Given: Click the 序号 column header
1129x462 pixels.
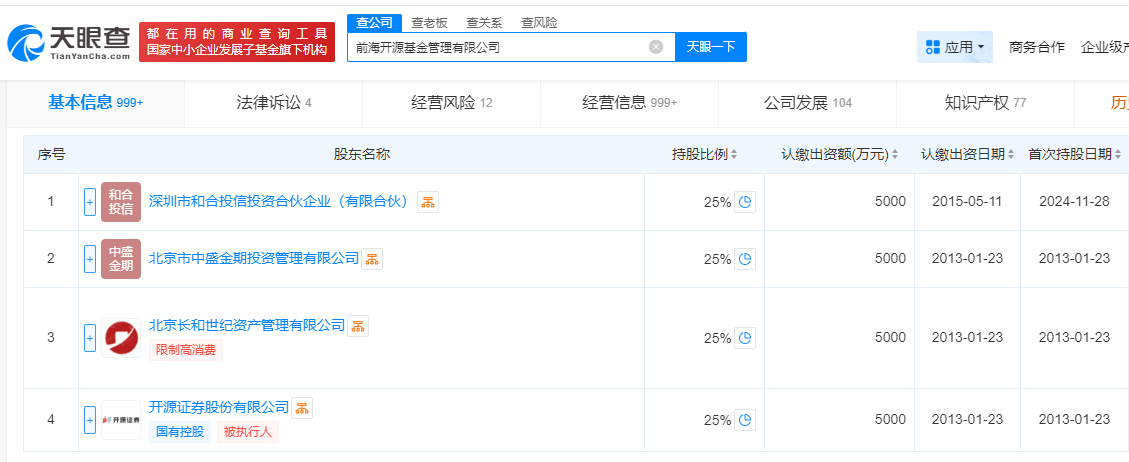Looking at the screenshot, I should 51,155.
